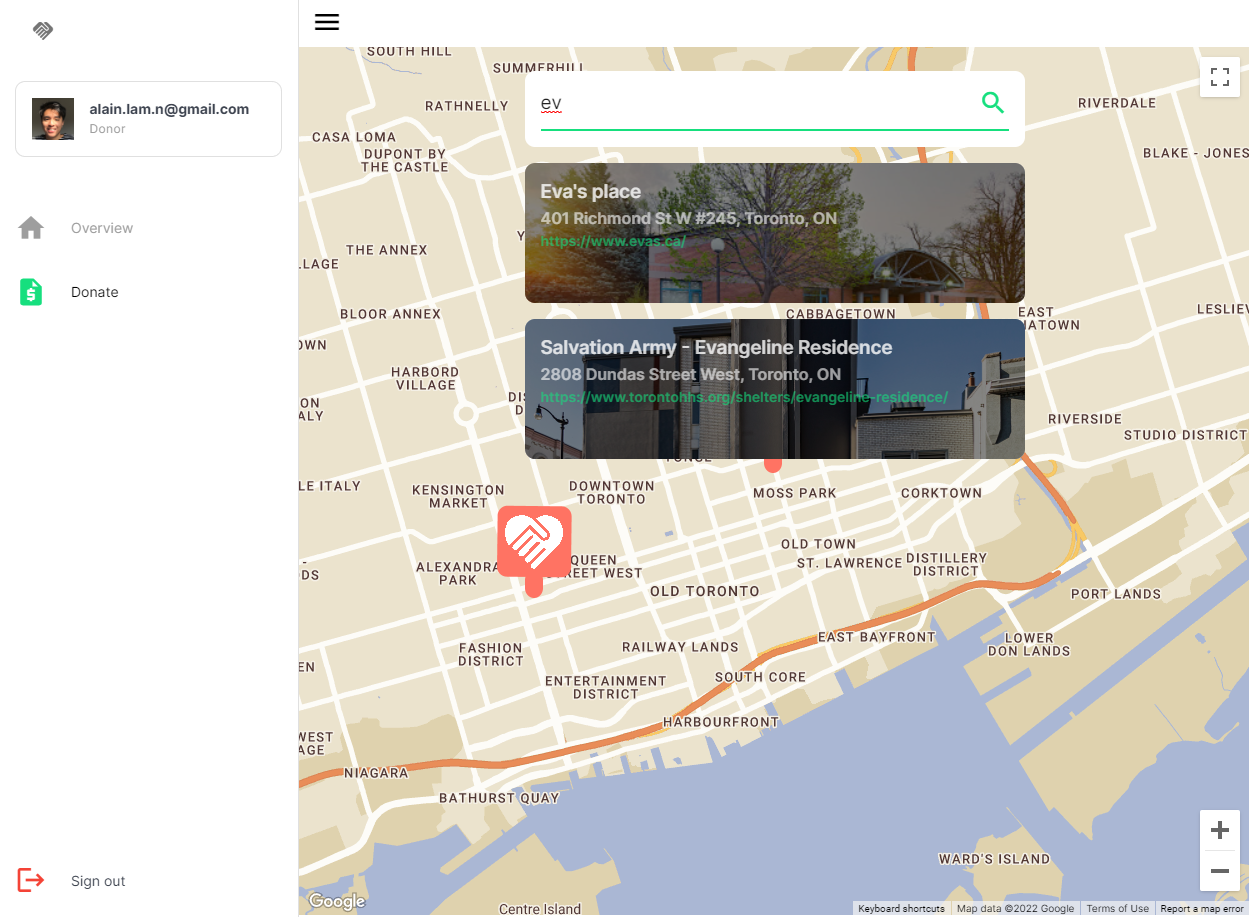Viewport: 1249px width, 917px height.
Task: Click the green search magnifier icon
Action: point(993,102)
